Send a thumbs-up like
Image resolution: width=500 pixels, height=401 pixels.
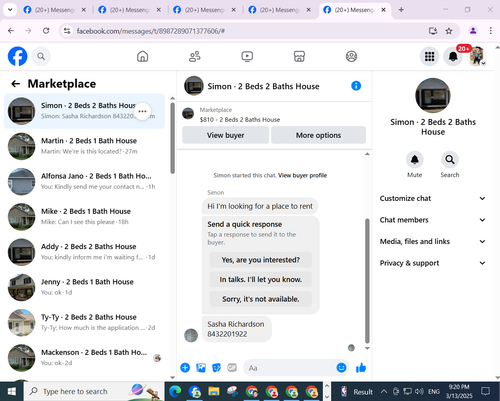coord(361,368)
